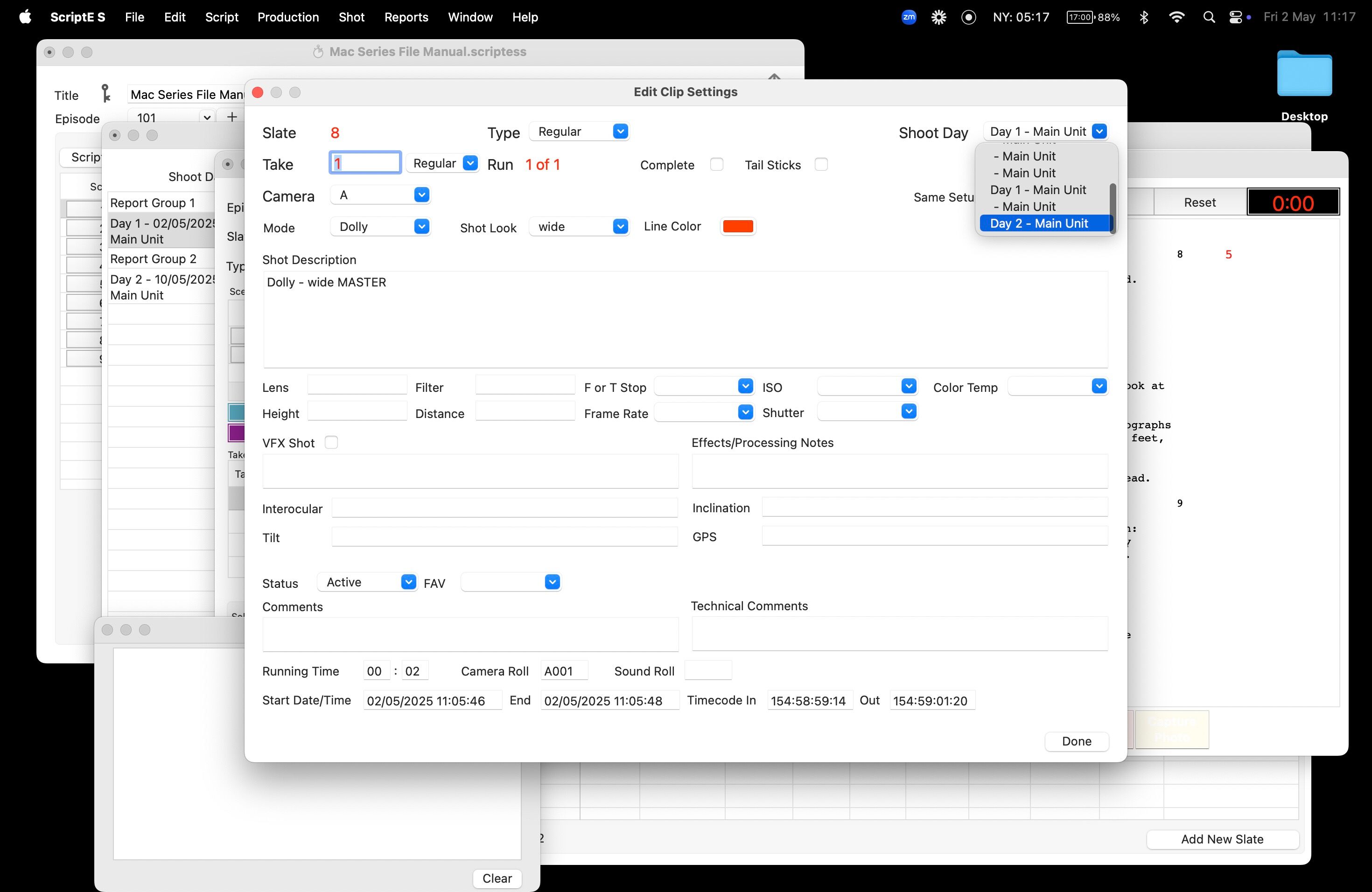Open Spotlight search magnifier icon

(x=1209, y=17)
